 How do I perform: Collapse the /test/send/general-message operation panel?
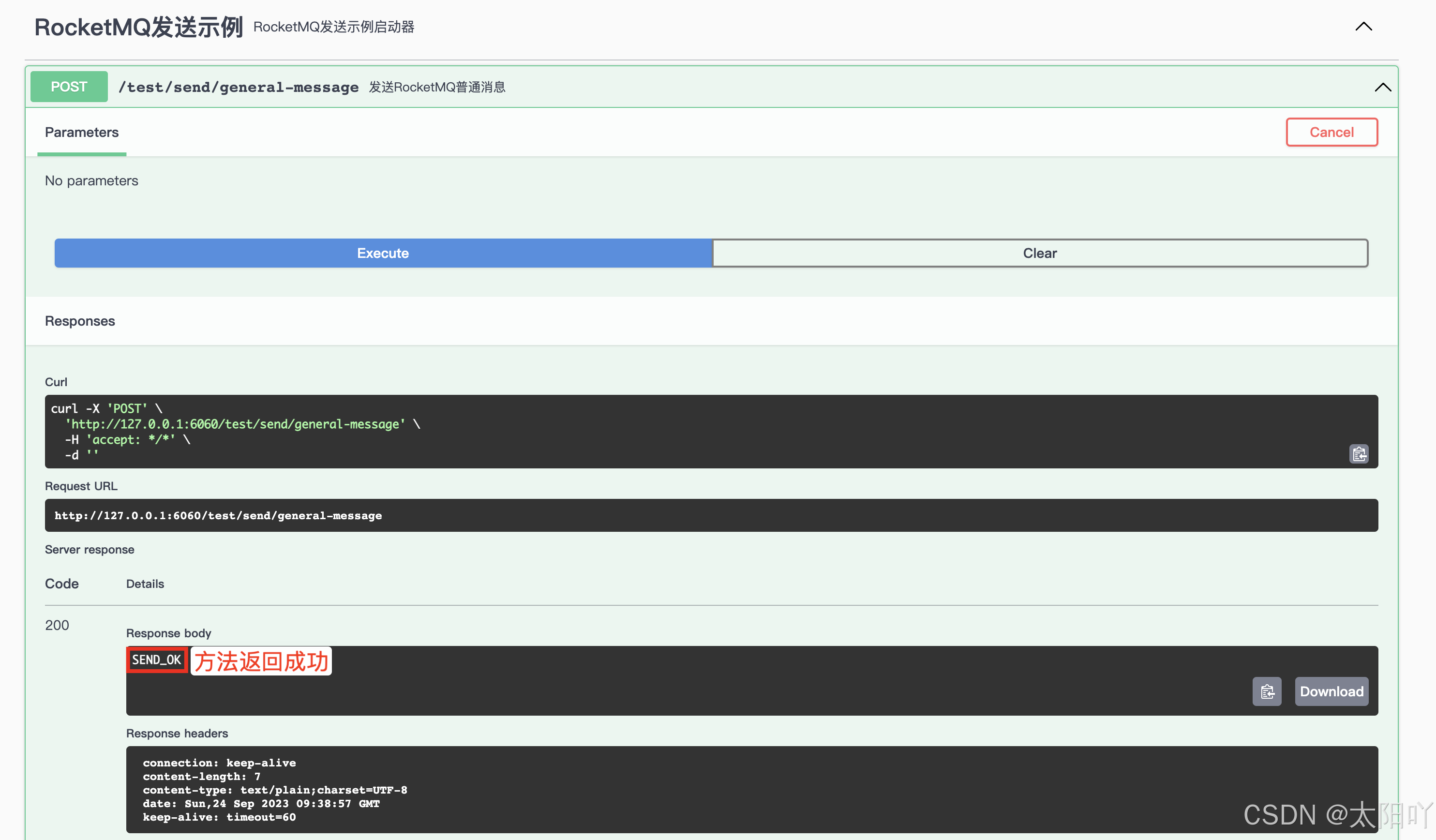1384,87
